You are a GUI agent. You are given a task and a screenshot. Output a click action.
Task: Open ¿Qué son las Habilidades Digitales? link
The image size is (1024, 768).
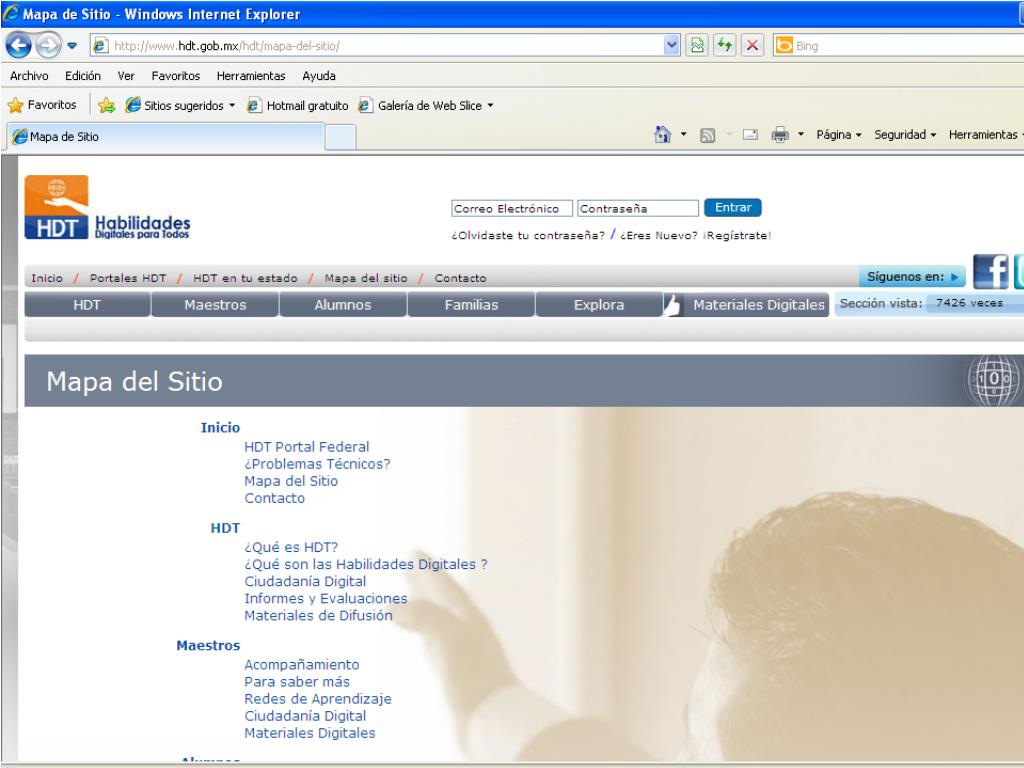pos(366,564)
